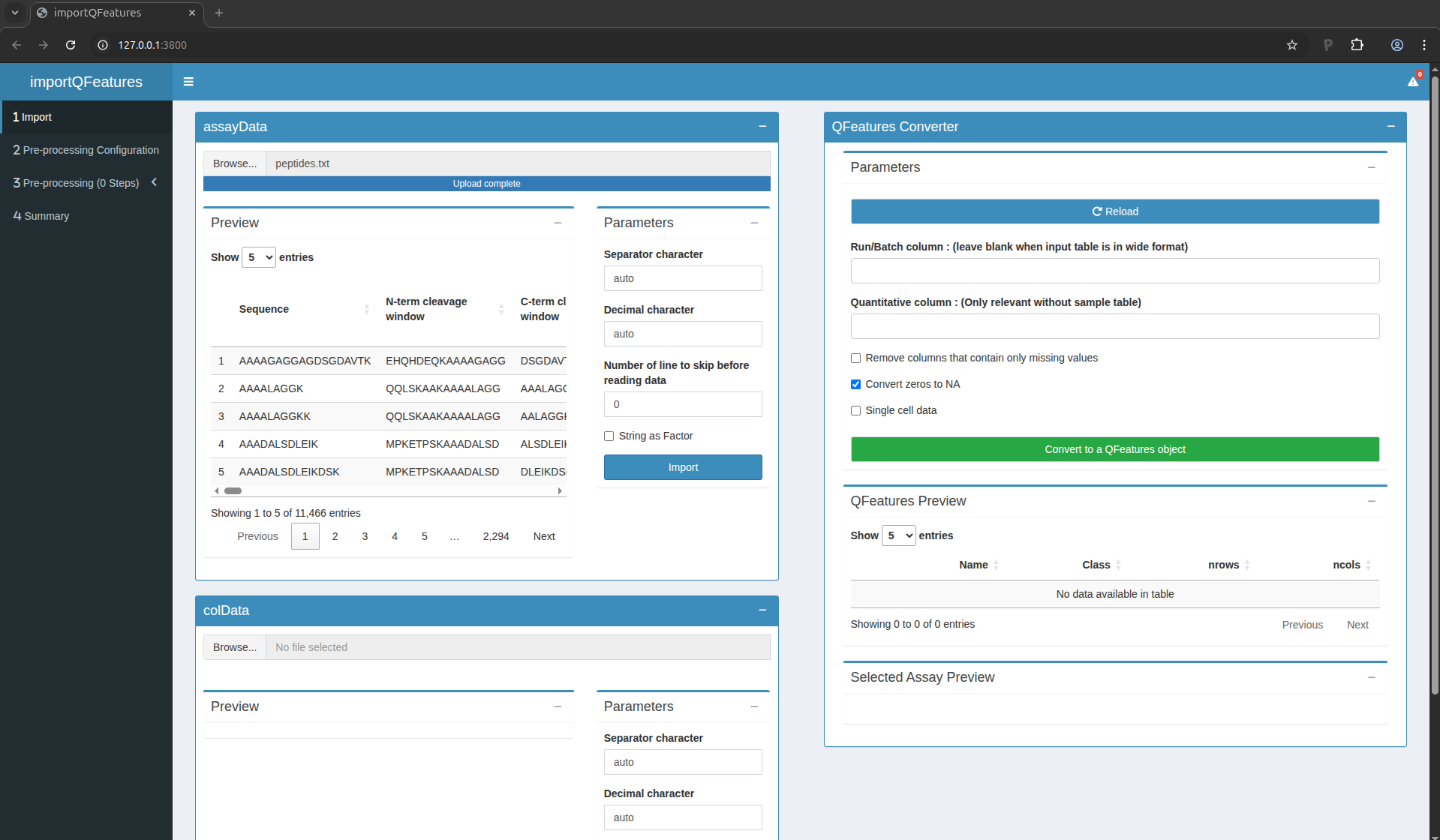Screen dimensions: 1440x840
Task: Focus the lines to skip number field
Action: (x=683, y=404)
